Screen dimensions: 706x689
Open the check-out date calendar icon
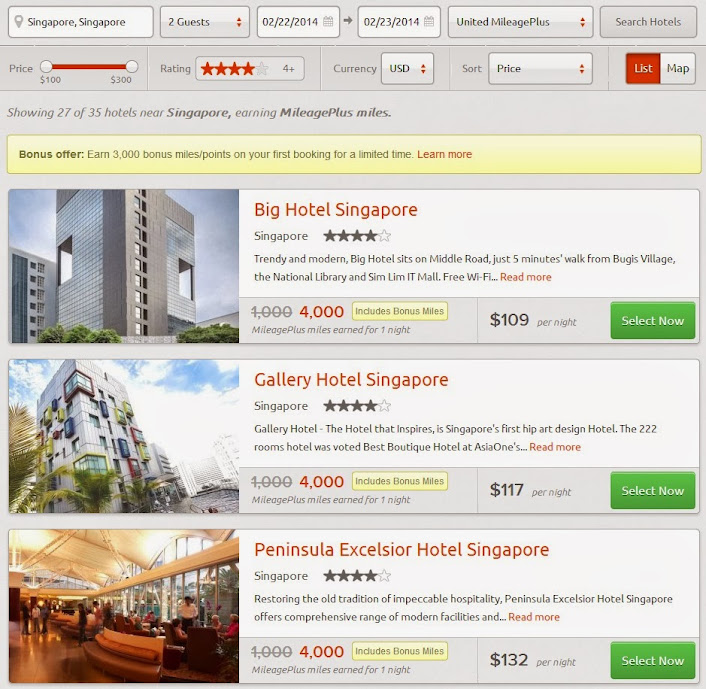(x=430, y=21)
